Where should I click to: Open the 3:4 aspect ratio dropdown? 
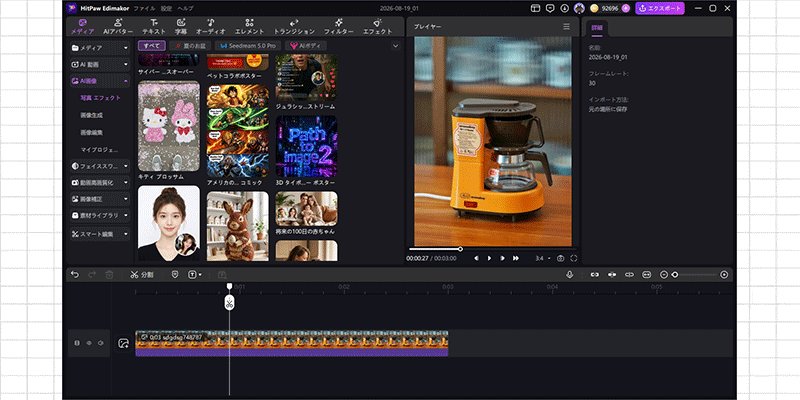(543, 258)
